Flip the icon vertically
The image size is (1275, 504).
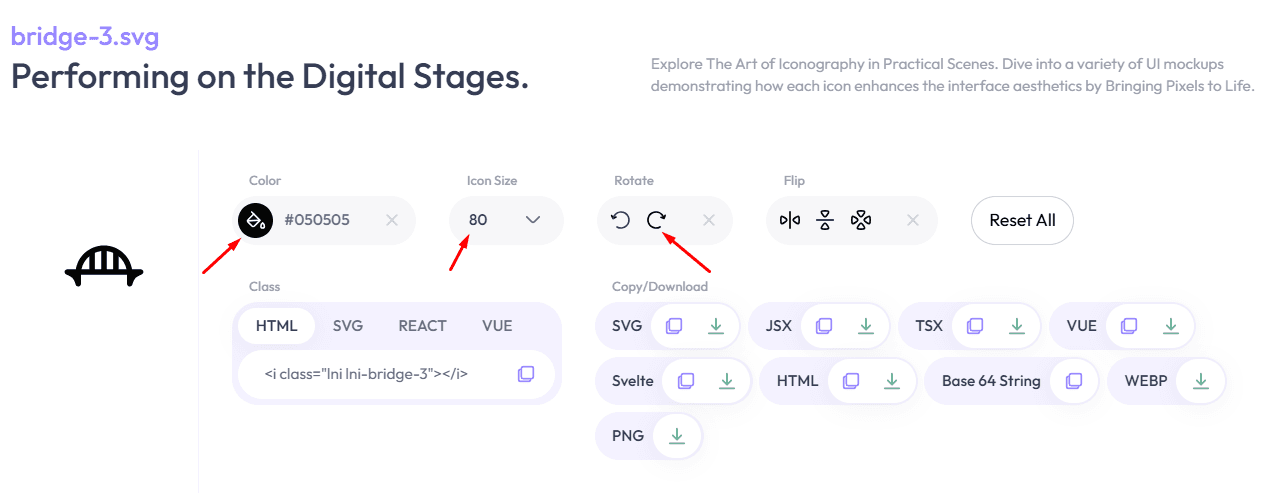coord(825,220)
